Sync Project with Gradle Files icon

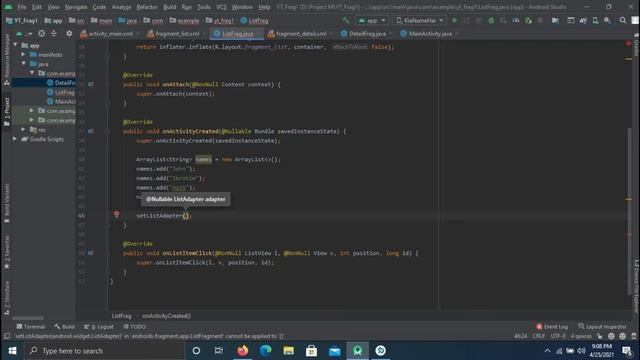click(583, 20)
